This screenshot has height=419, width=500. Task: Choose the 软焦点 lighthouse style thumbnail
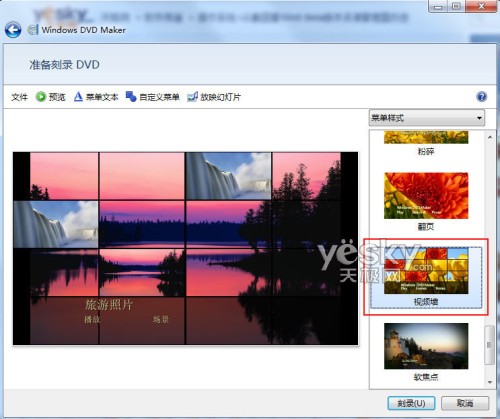pos(426,346)
